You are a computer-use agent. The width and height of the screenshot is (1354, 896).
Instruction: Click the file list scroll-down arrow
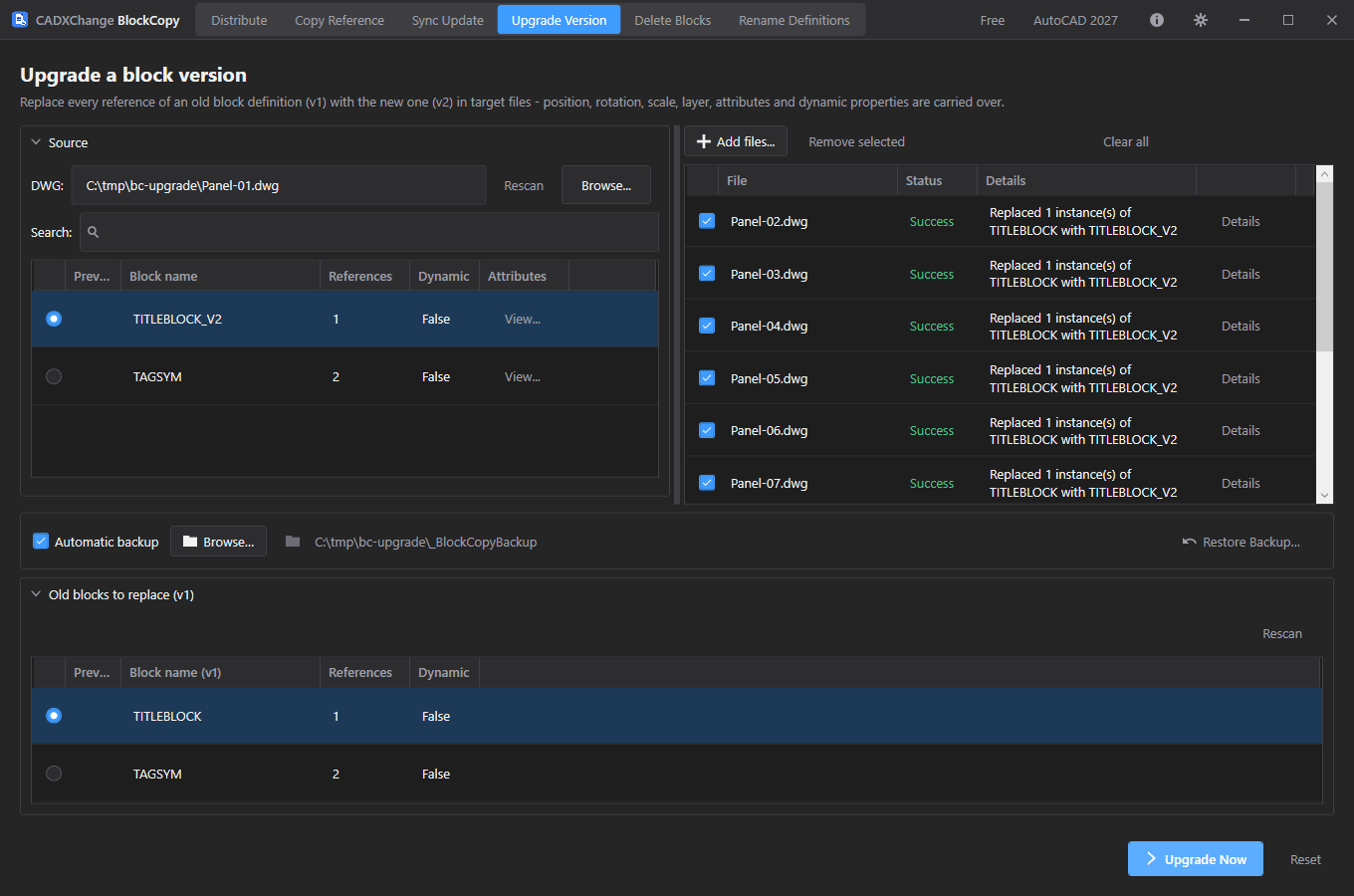pos(1324,495)
